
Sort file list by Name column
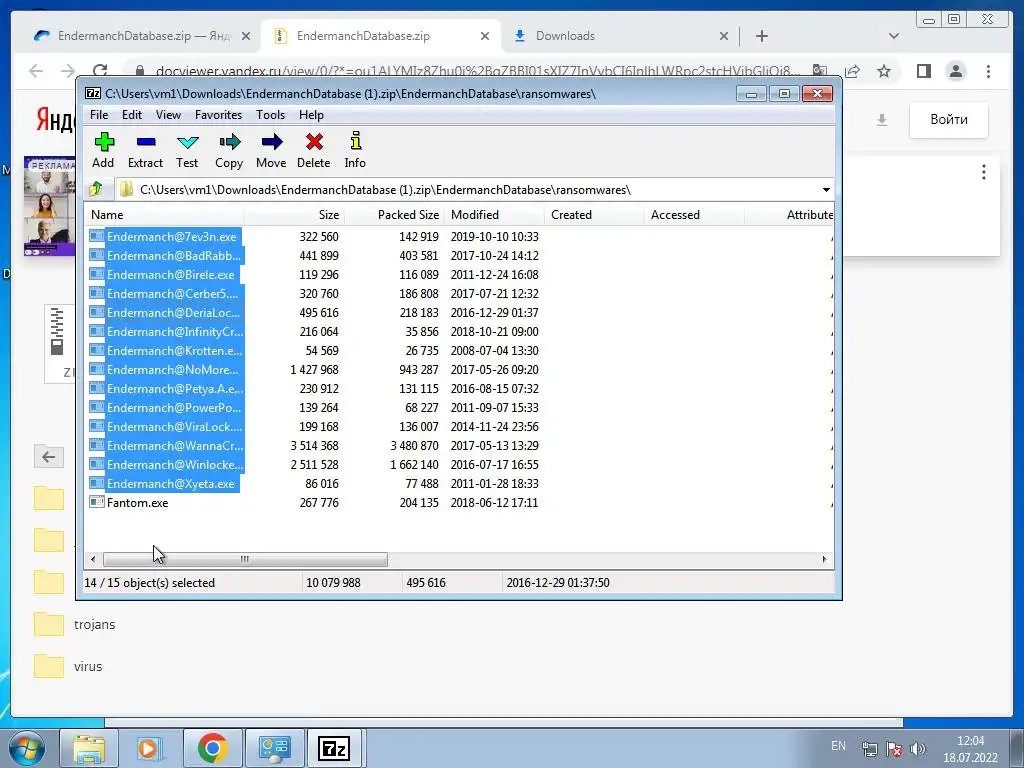click(x=165, y=215)
